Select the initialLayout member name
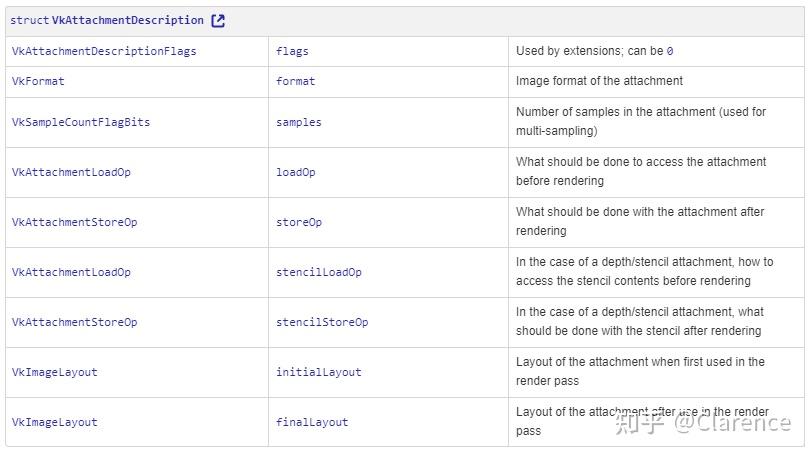Screen dimensions: 812x455 tap(319, 372)
